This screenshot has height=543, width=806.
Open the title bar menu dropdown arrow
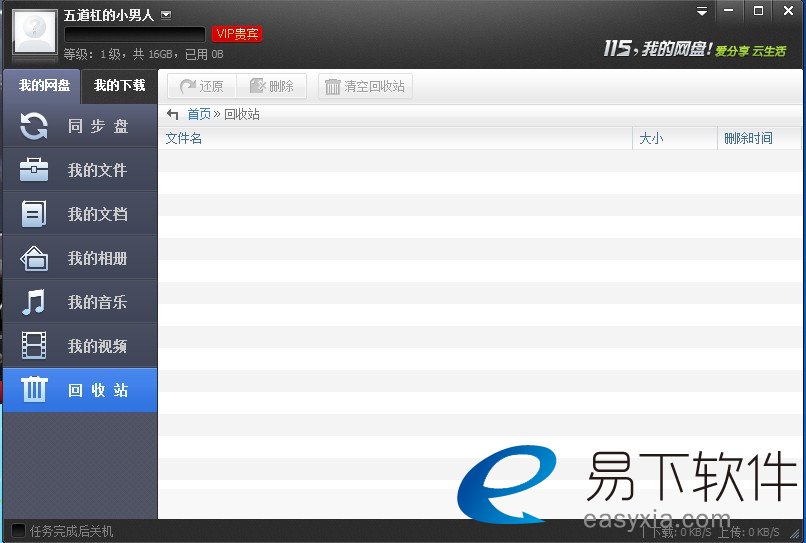[x=702, y=11]
